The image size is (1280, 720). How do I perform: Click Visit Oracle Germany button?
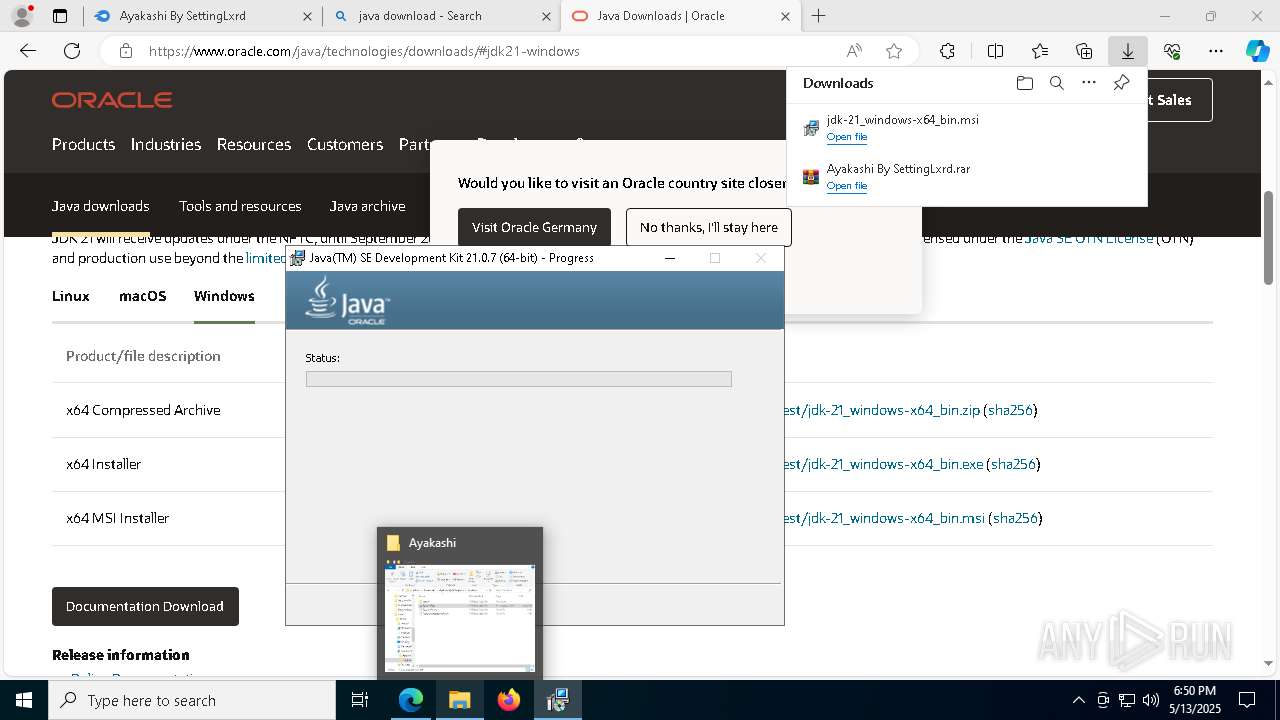click(x=534, y=227)
